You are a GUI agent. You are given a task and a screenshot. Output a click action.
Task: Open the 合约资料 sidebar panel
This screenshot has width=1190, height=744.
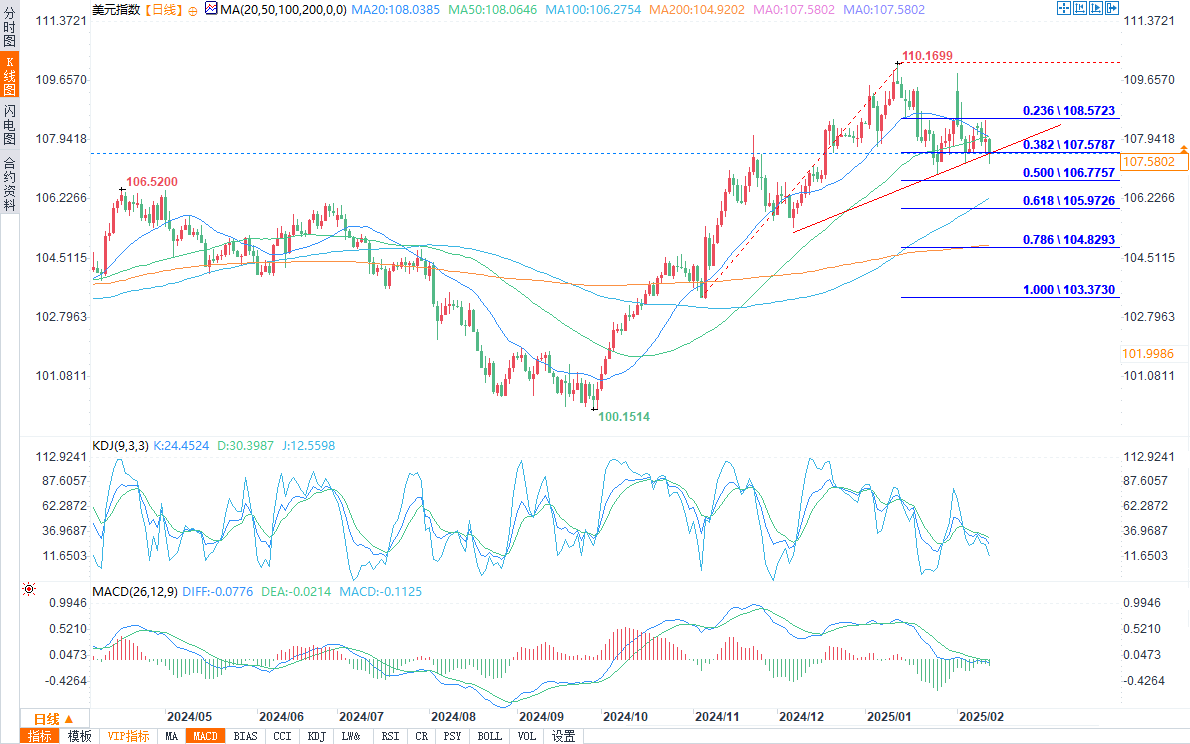pos(9,183)
